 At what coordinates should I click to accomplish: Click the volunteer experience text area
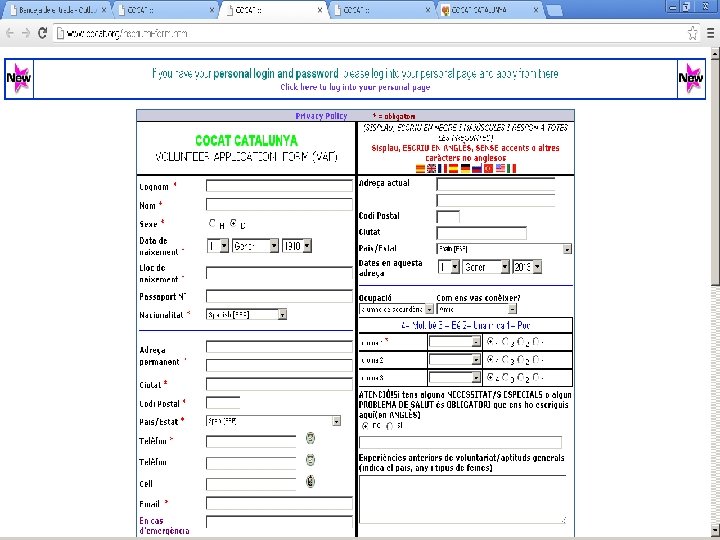click(462, 500)
